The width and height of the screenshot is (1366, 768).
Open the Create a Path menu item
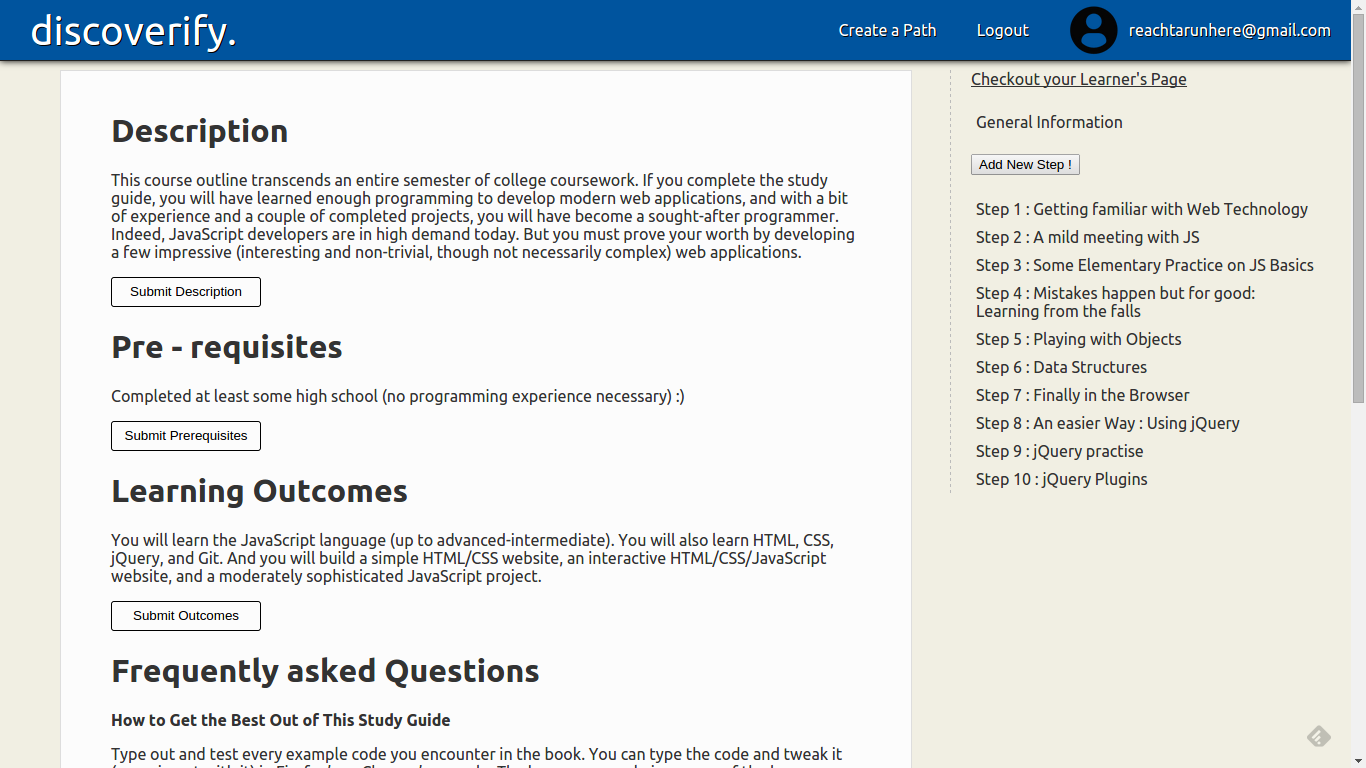887,30
